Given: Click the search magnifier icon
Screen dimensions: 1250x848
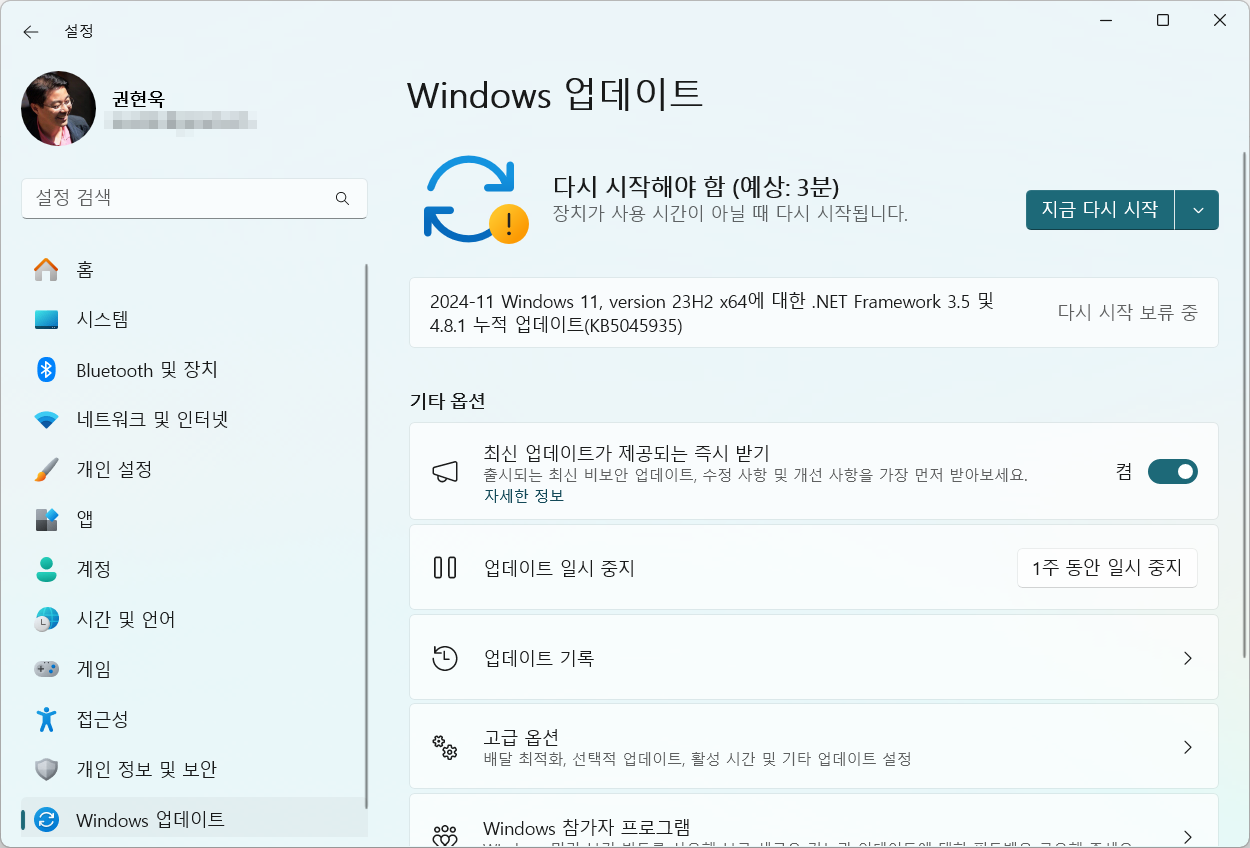Looking at the screenshot, I should [343, 198].
